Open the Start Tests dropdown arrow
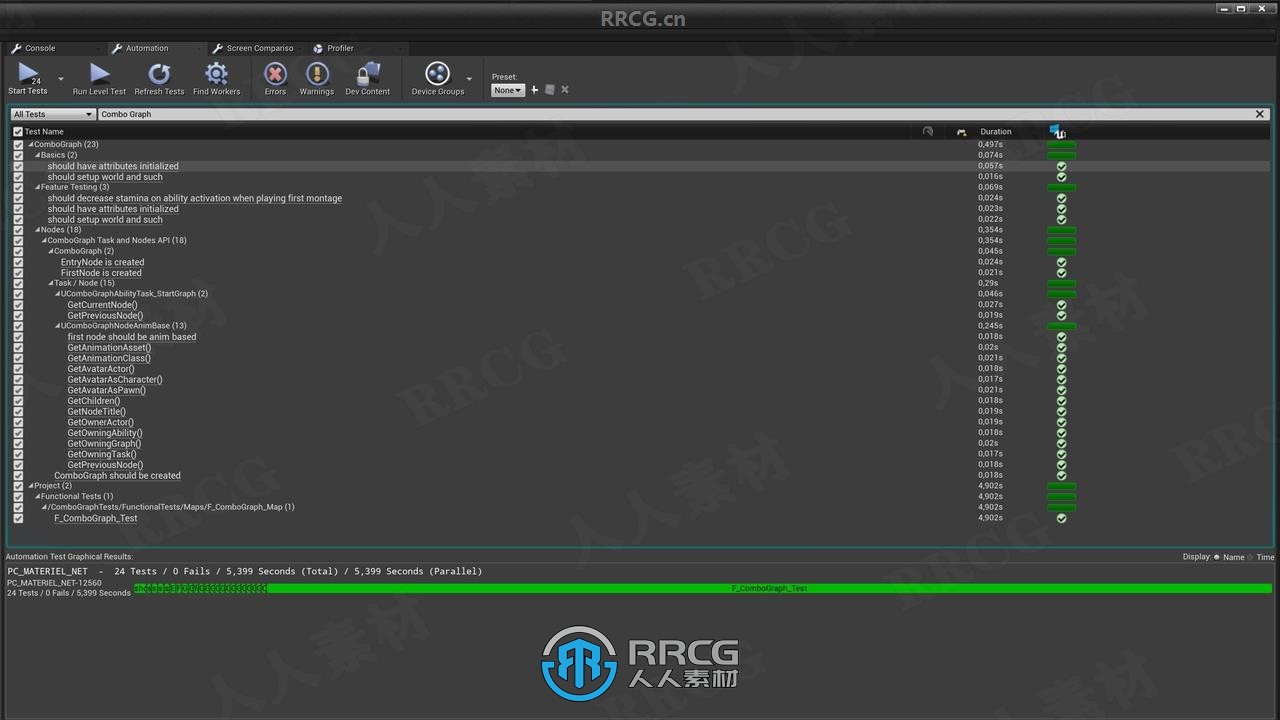Screen dimensions: 1280x720 click(x=61, y=79)
